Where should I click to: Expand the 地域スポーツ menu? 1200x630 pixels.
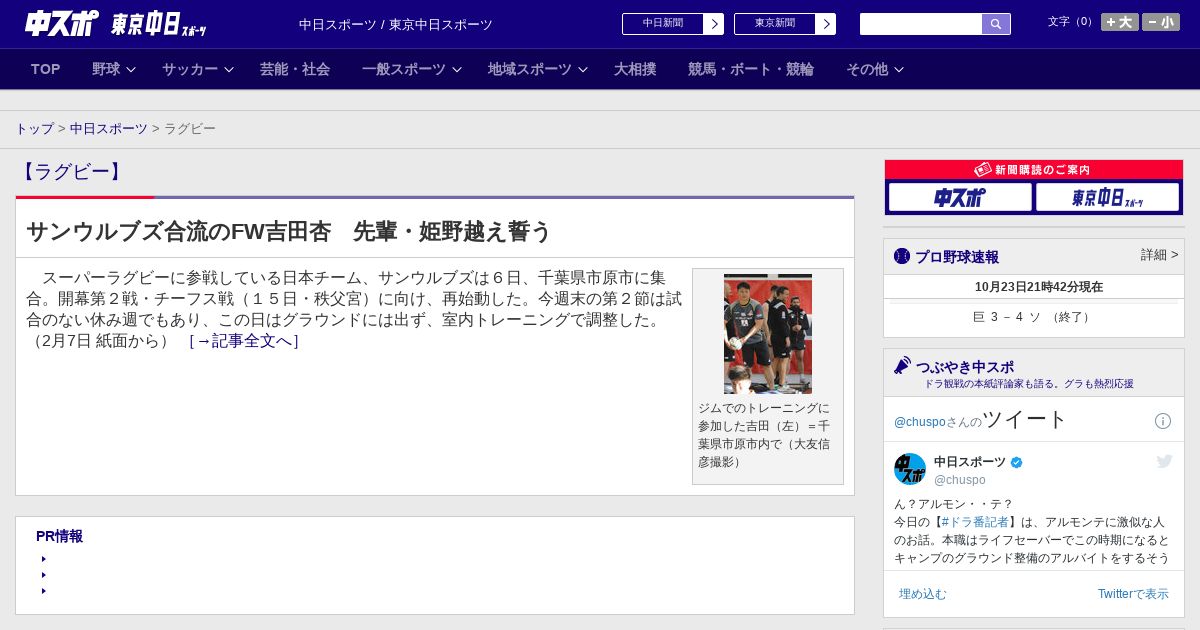(538, 69)
